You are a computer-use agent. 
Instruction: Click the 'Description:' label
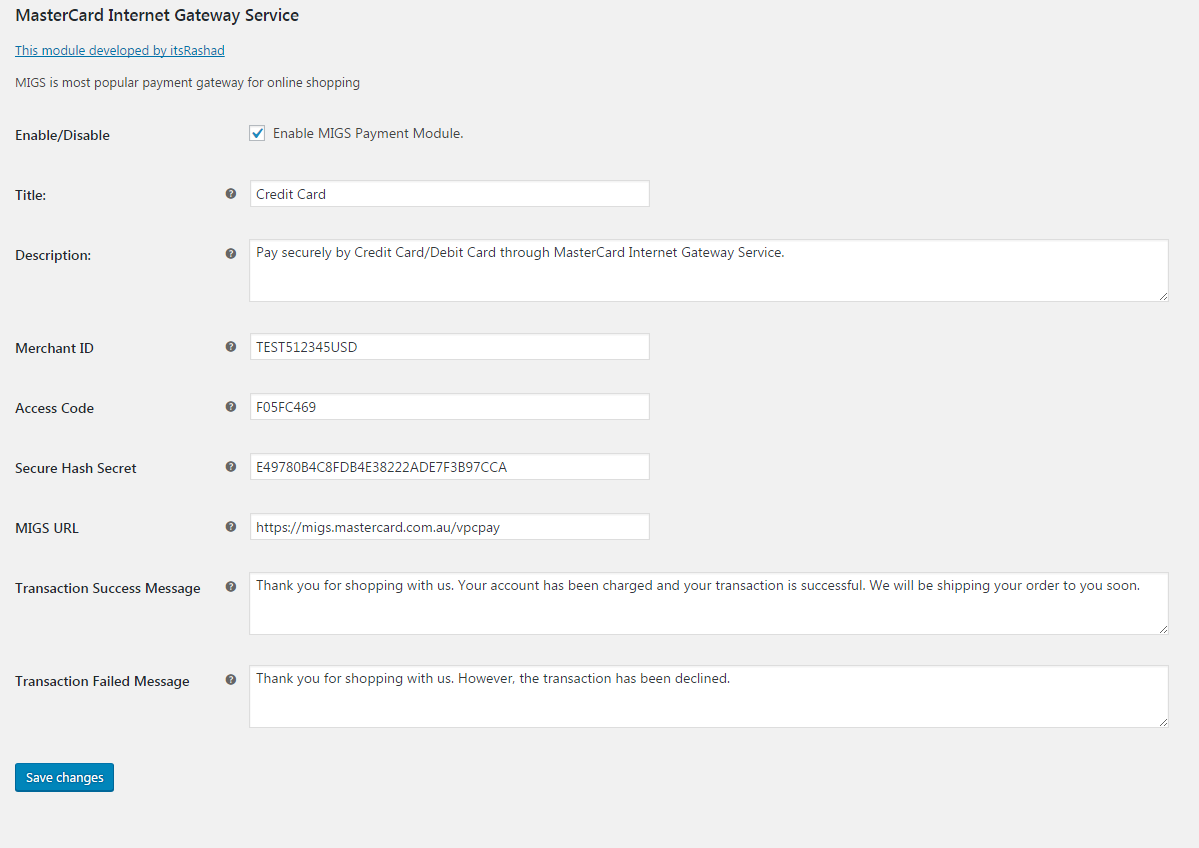pos(53,255)
